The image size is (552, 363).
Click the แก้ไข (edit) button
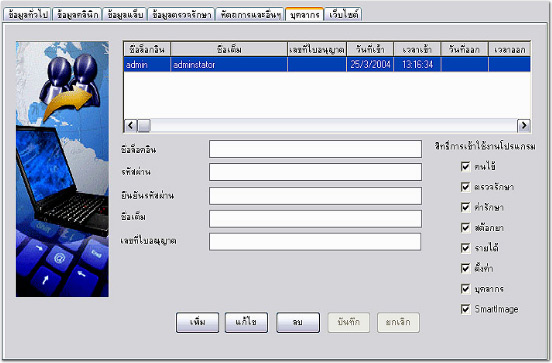pyautogui.click(x=246, y=322)
